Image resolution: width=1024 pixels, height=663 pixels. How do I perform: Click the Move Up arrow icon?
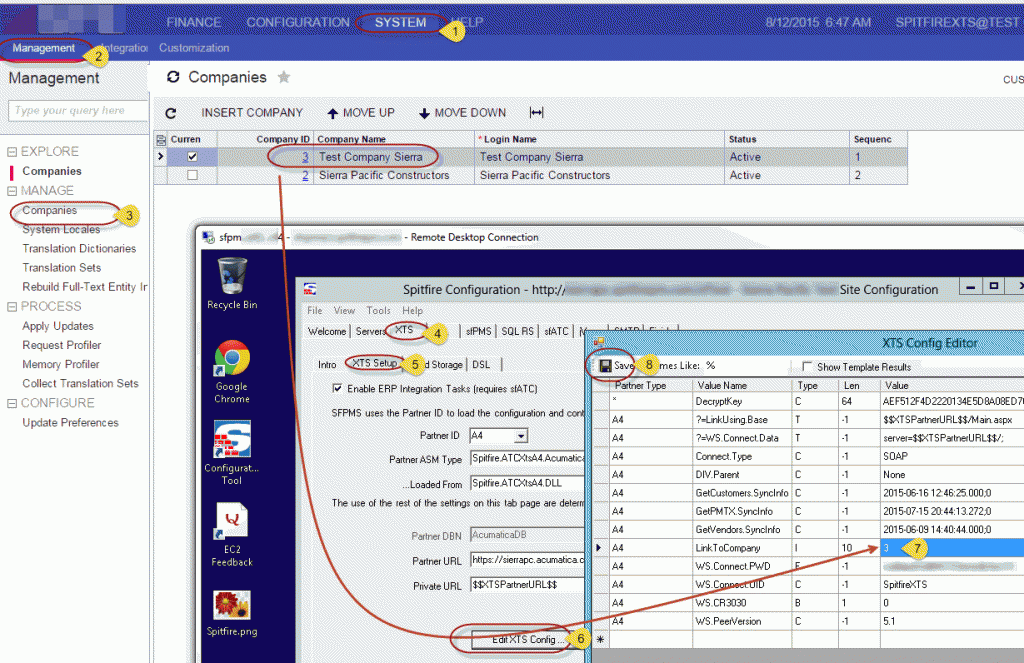[x=332, y=114]
